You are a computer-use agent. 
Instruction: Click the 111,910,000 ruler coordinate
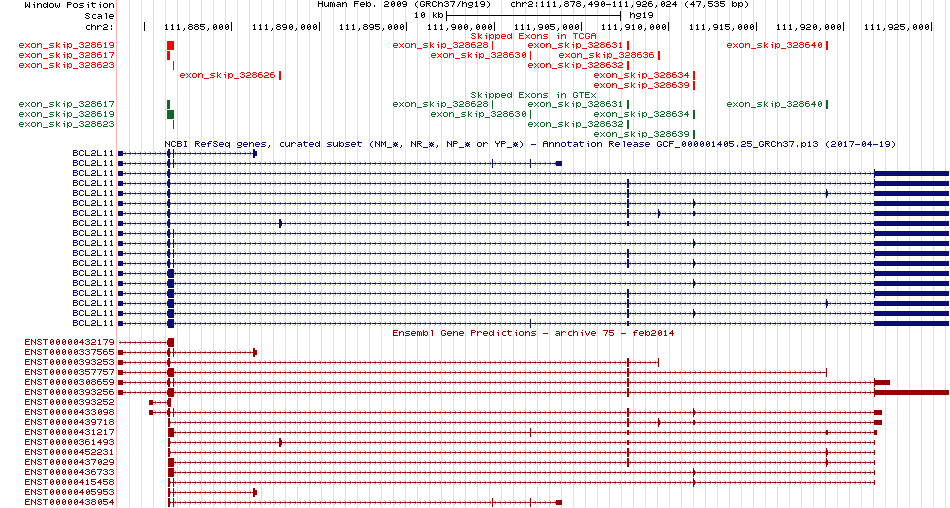coord(634,27)
